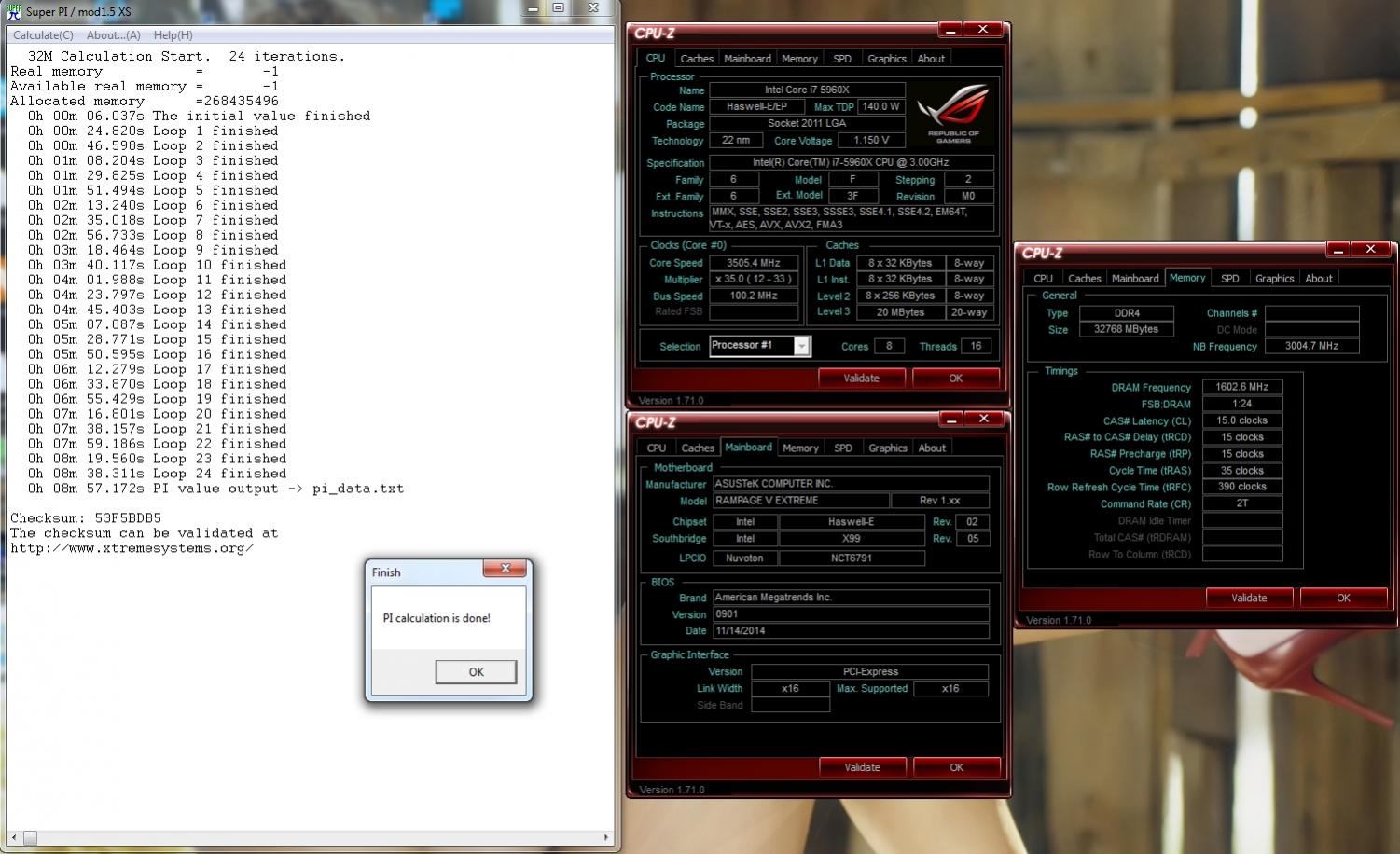Screen dimensions: 1400x854
Task: Click the Super PI title bar icon
Action: (14, 11)
